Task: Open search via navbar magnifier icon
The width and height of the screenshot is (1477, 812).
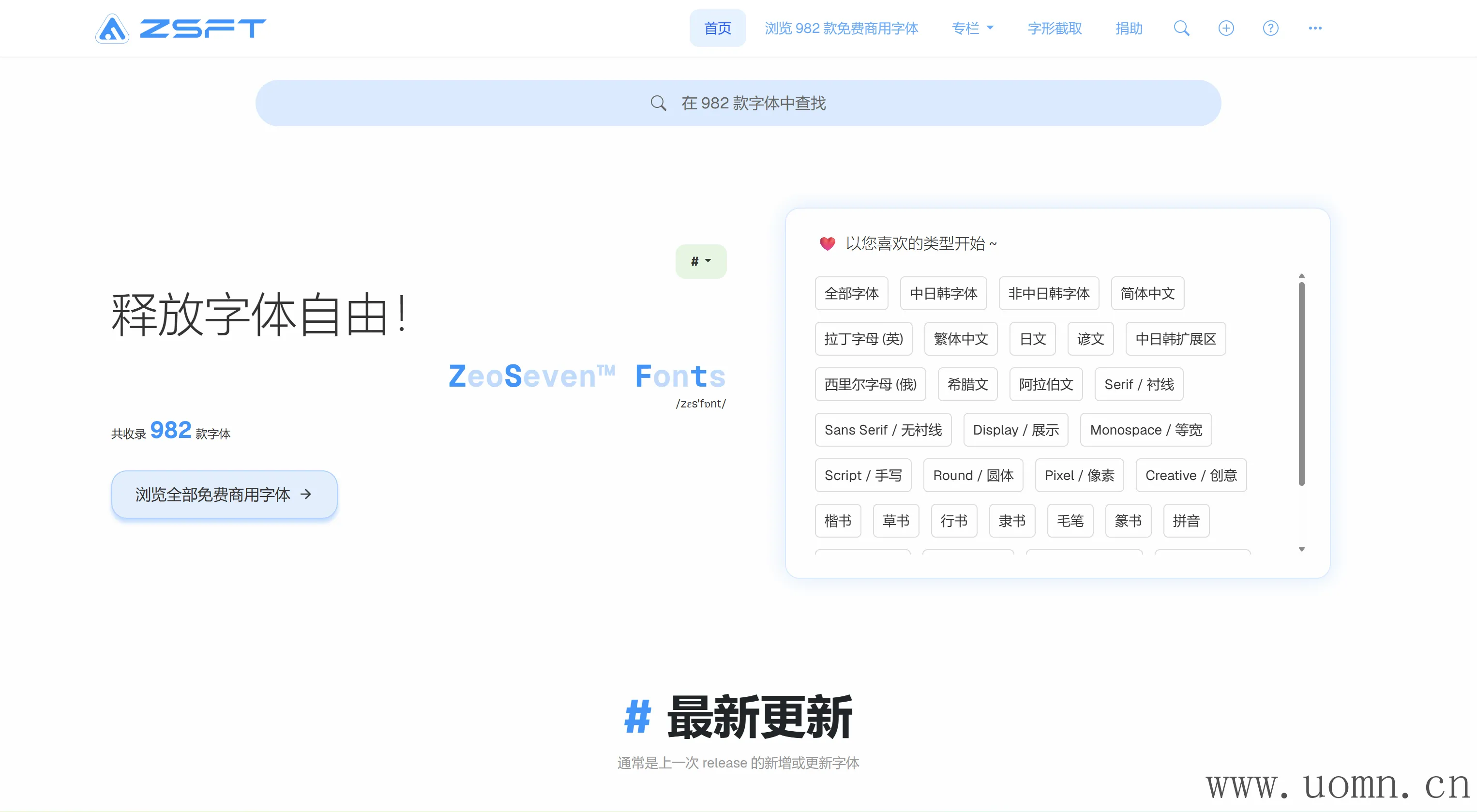Action: 1181,28
